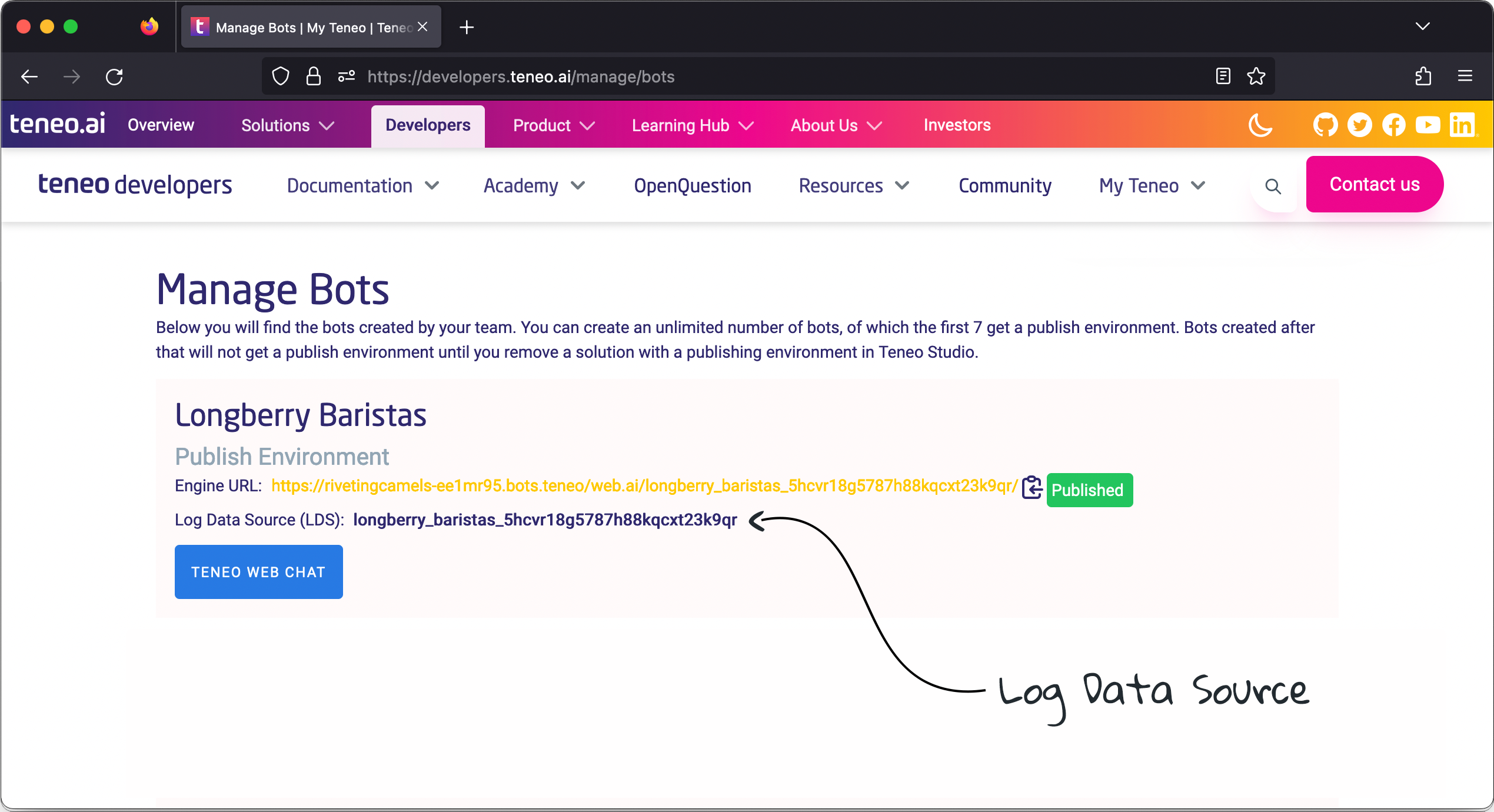Open the Investors menu item
Viewport: 1494px width, 812px height.
click(957, 125)
